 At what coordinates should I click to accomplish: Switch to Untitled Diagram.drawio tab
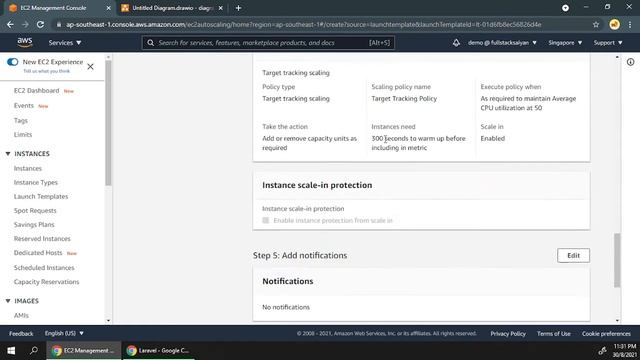tap(172, 8)
